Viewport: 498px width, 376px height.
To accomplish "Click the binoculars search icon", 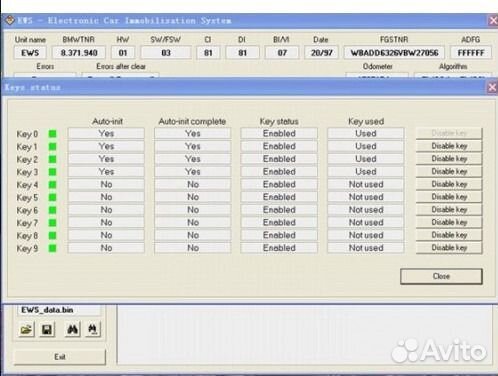I will (x=72, y=330).
